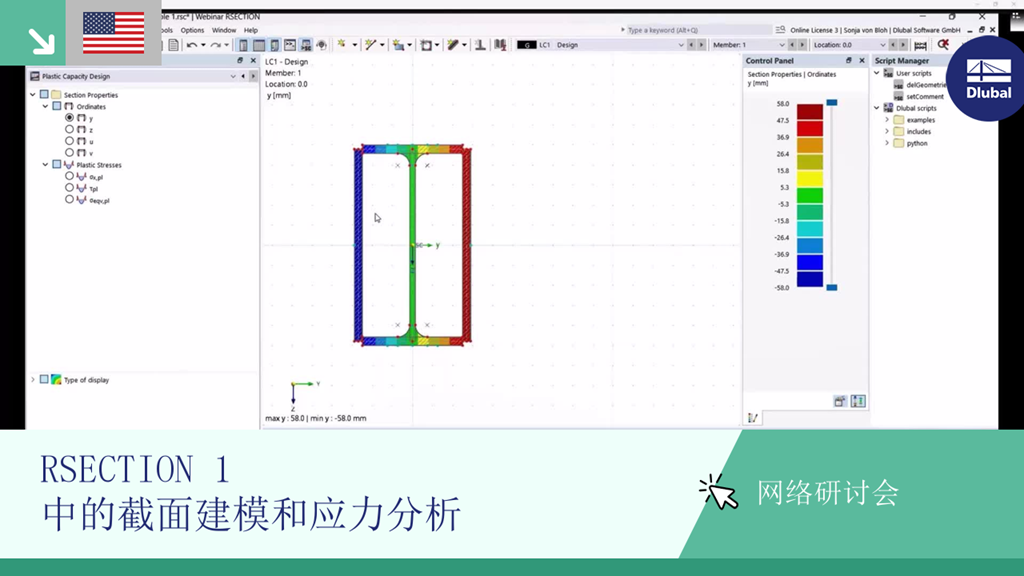Expand the examples folder

point(887,120)
